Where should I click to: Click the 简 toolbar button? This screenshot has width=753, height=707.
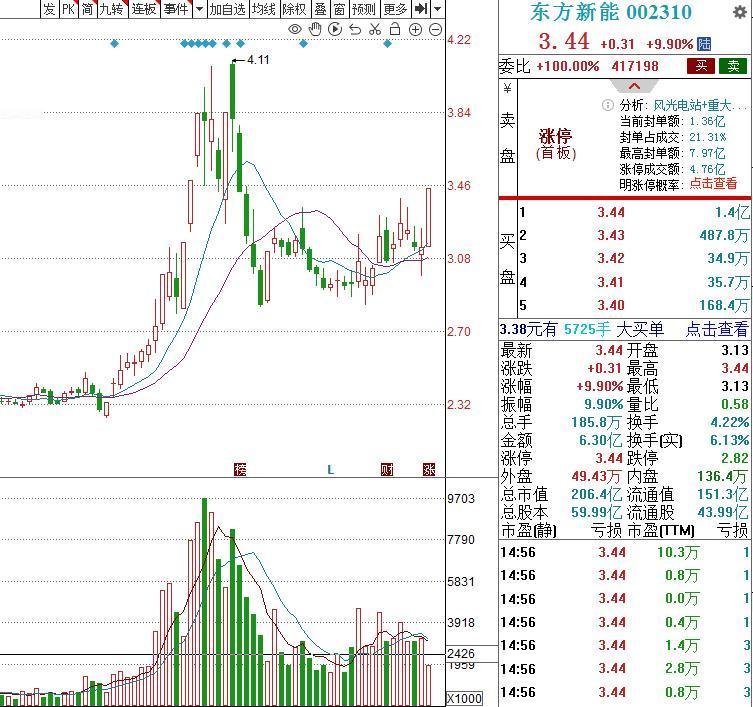87,9
